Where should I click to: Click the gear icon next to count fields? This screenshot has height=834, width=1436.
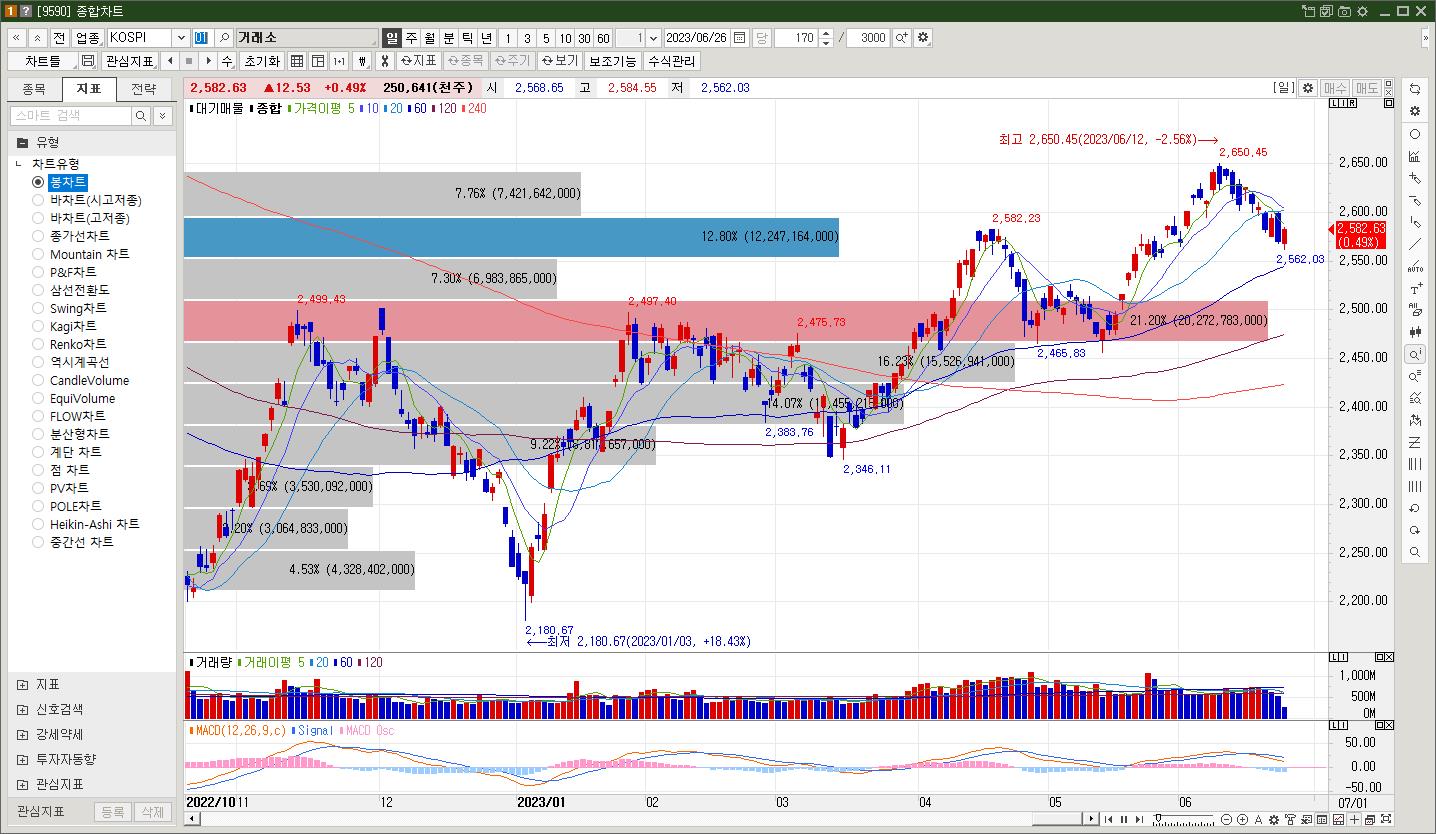click(922, 38)
